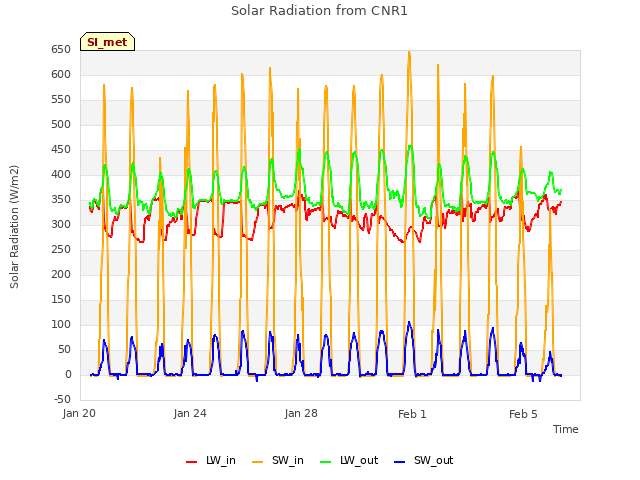
Task: Click the 550 y-axis tick label
Action: coord(61,100)
